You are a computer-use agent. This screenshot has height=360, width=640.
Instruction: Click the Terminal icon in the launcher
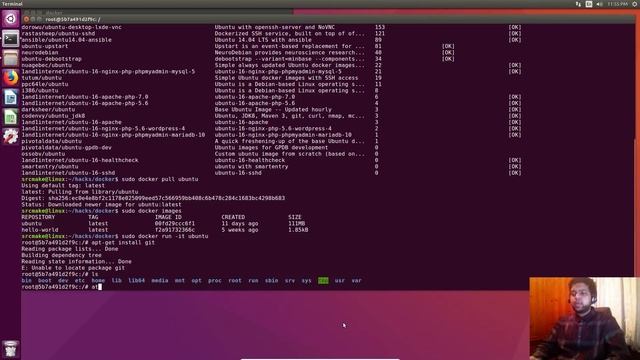pos(11,39)
